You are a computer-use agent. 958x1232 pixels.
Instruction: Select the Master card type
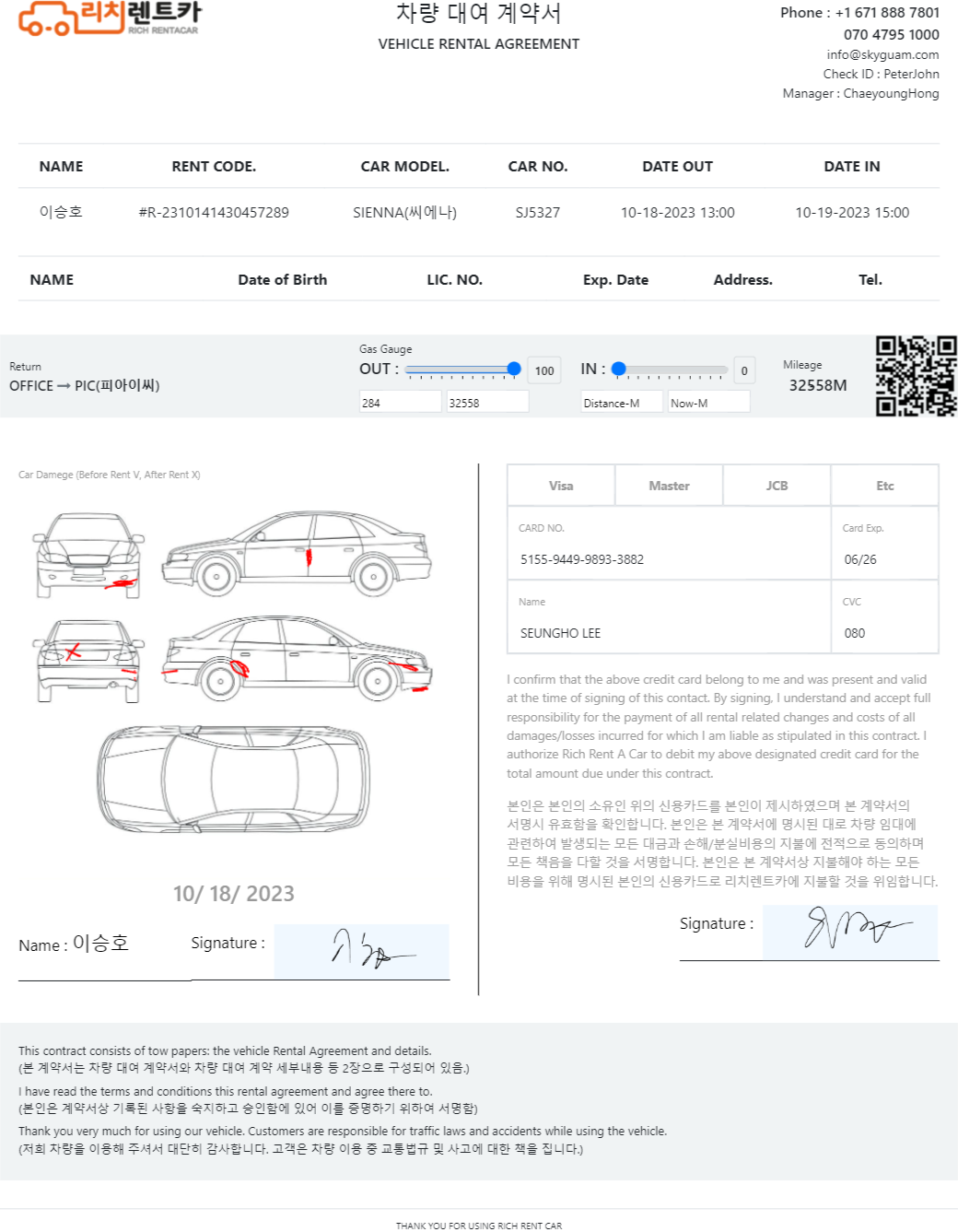669,486
